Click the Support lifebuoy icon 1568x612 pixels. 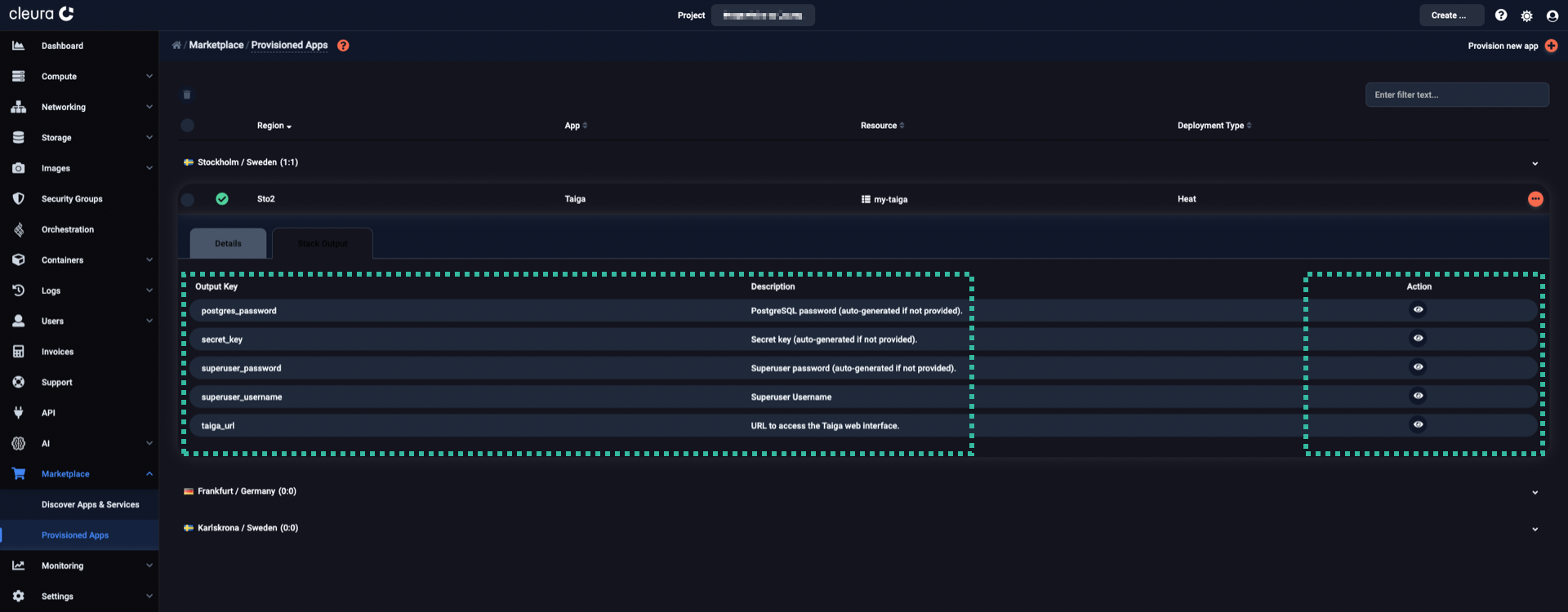tap(18, 382)
